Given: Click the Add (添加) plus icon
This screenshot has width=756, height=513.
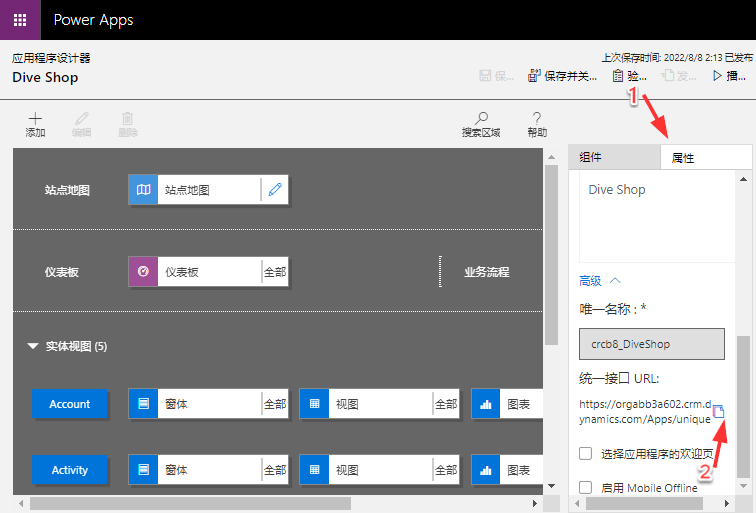Looking at the screenshot, I should click(35, 119).
